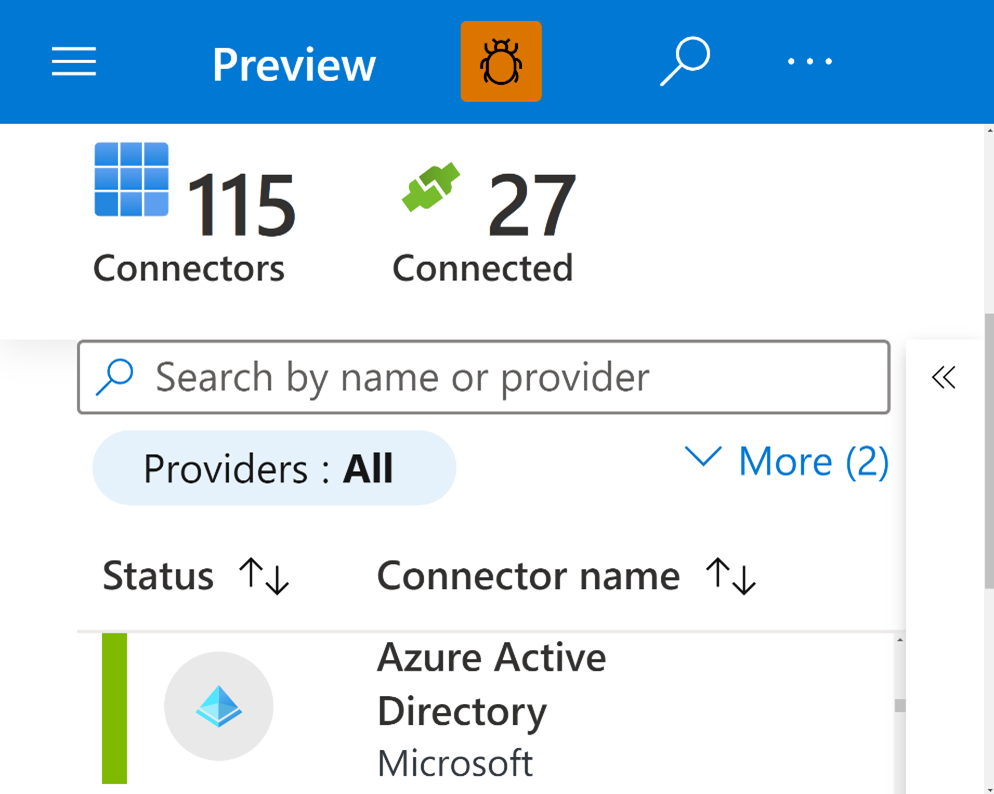Collapse the side panel with the double chevron
This screenshot has height=794, width=994.
pyautogui.click(x=943, y=379)
